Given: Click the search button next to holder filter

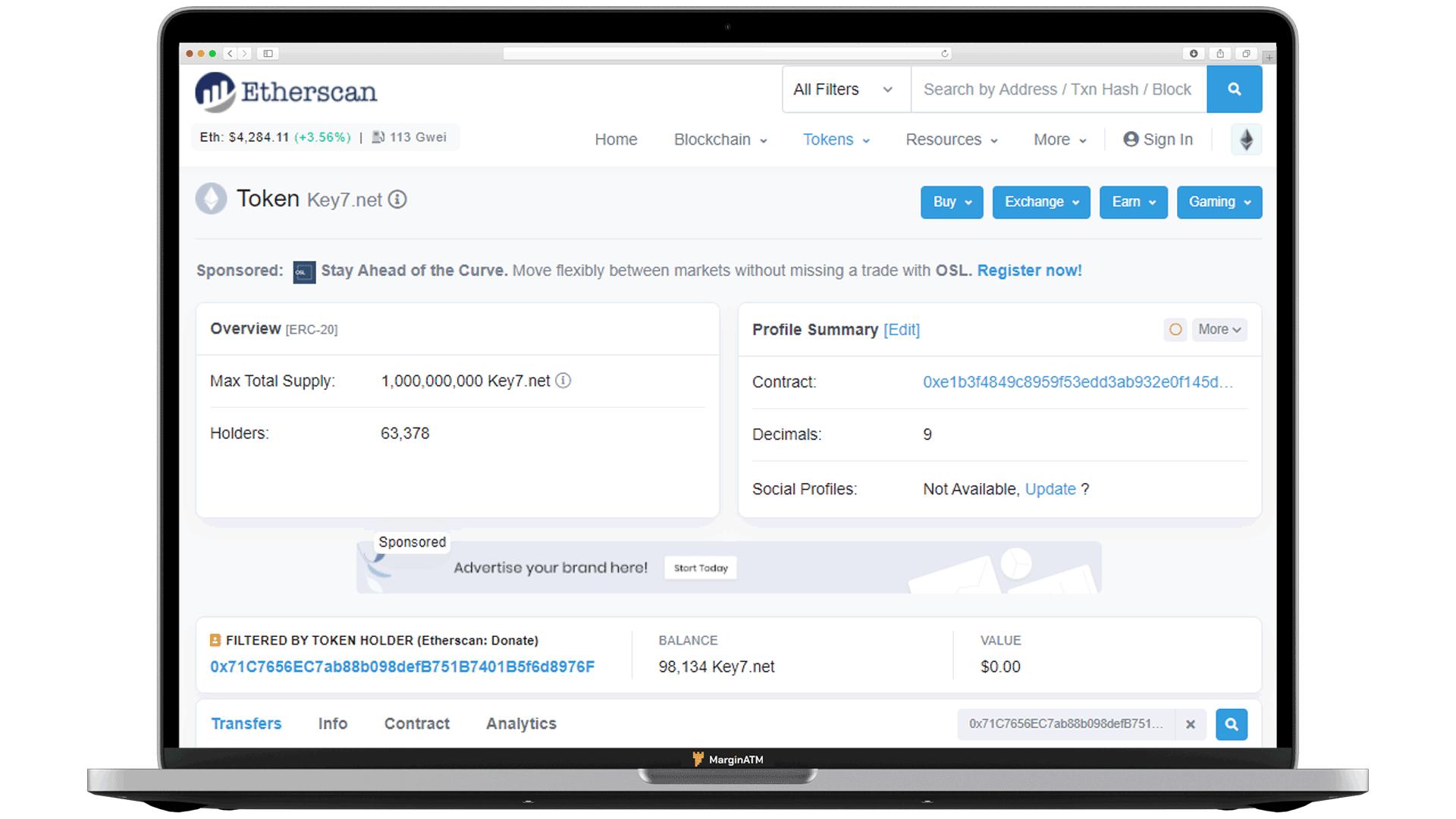Looking at the screenshot, I should coord(1231,724).
